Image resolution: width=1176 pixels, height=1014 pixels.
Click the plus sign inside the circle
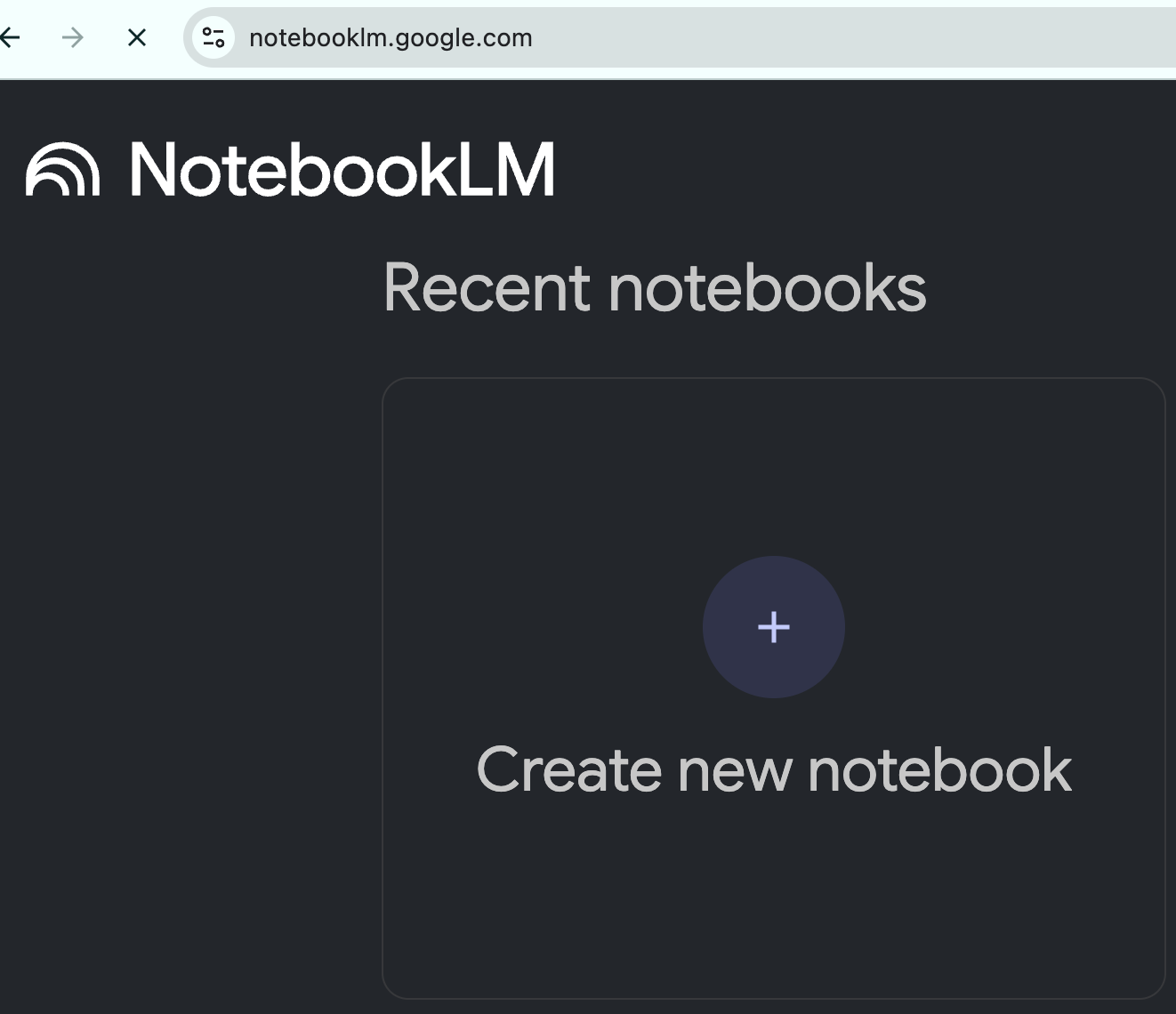(x=773, y=627)
